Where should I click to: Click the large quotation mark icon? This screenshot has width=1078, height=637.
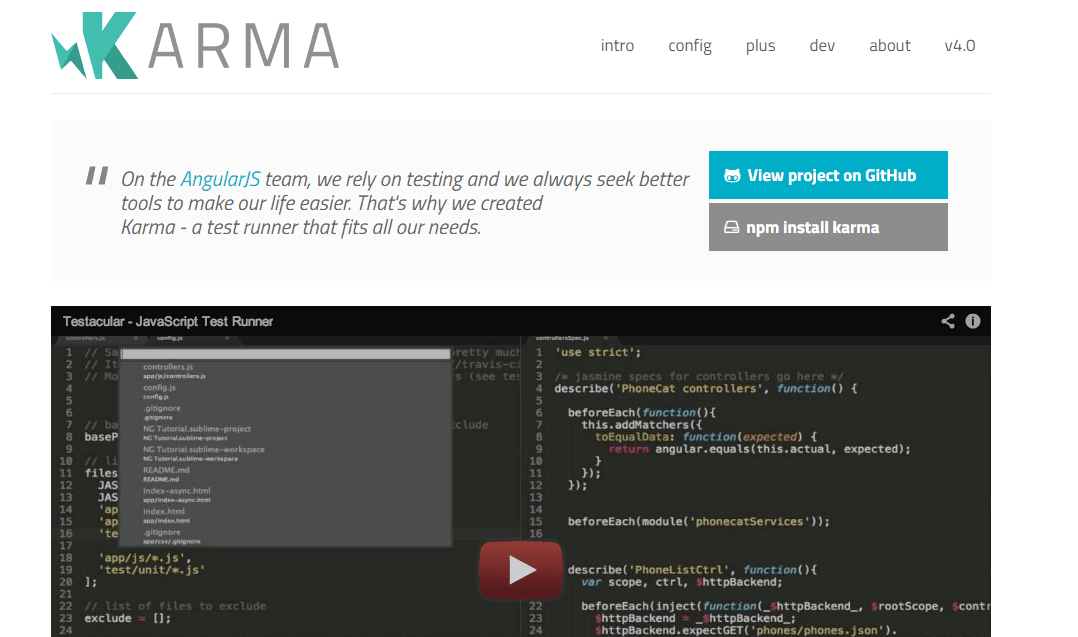(97, 177)
